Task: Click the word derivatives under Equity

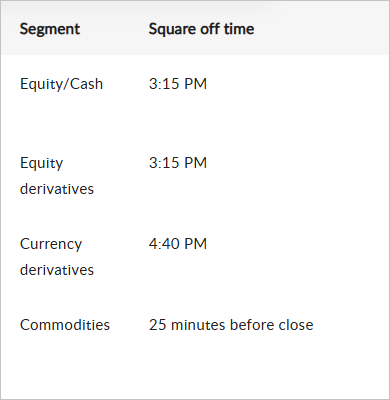Action: pos(57,189)
